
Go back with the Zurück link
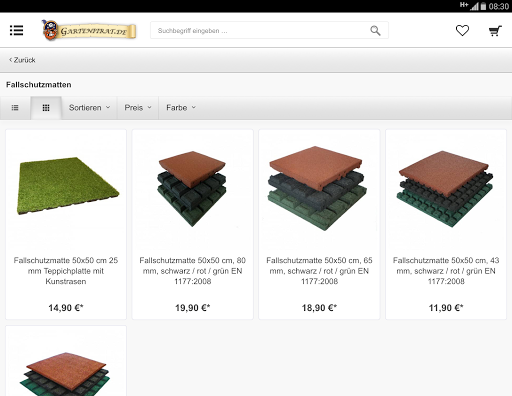[22, 60]
